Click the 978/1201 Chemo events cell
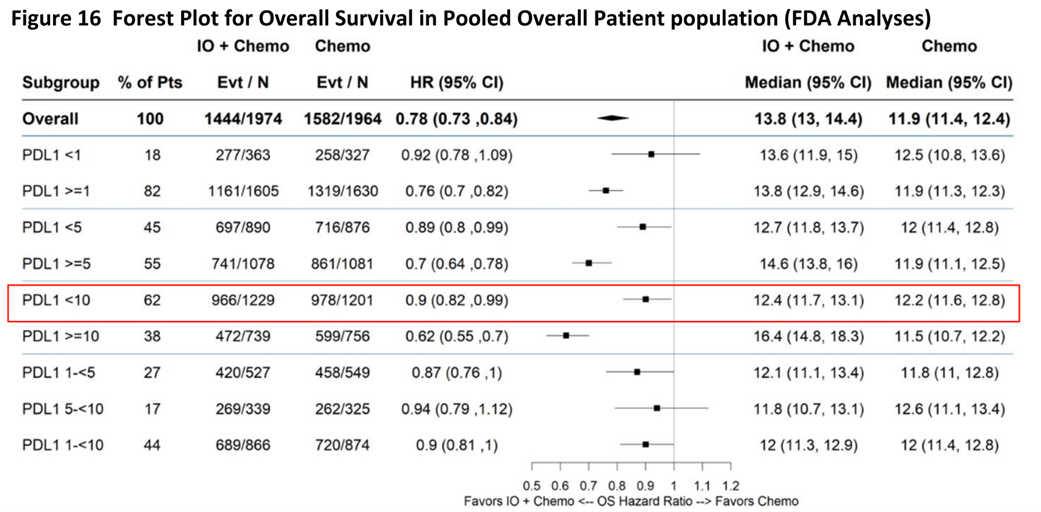Image resolution: width=1041 pixels, height=512 pixels. (x=342, y=299)
